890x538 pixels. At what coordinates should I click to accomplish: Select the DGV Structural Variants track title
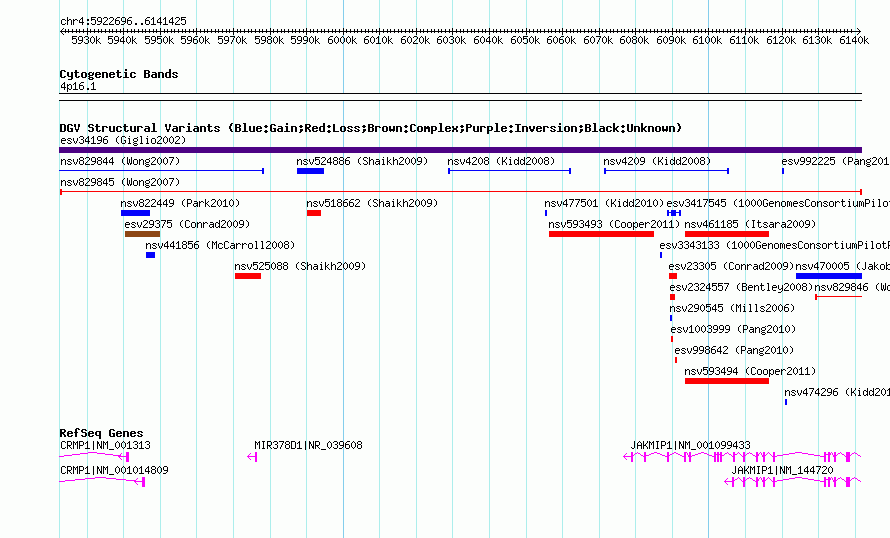(371, 128)
